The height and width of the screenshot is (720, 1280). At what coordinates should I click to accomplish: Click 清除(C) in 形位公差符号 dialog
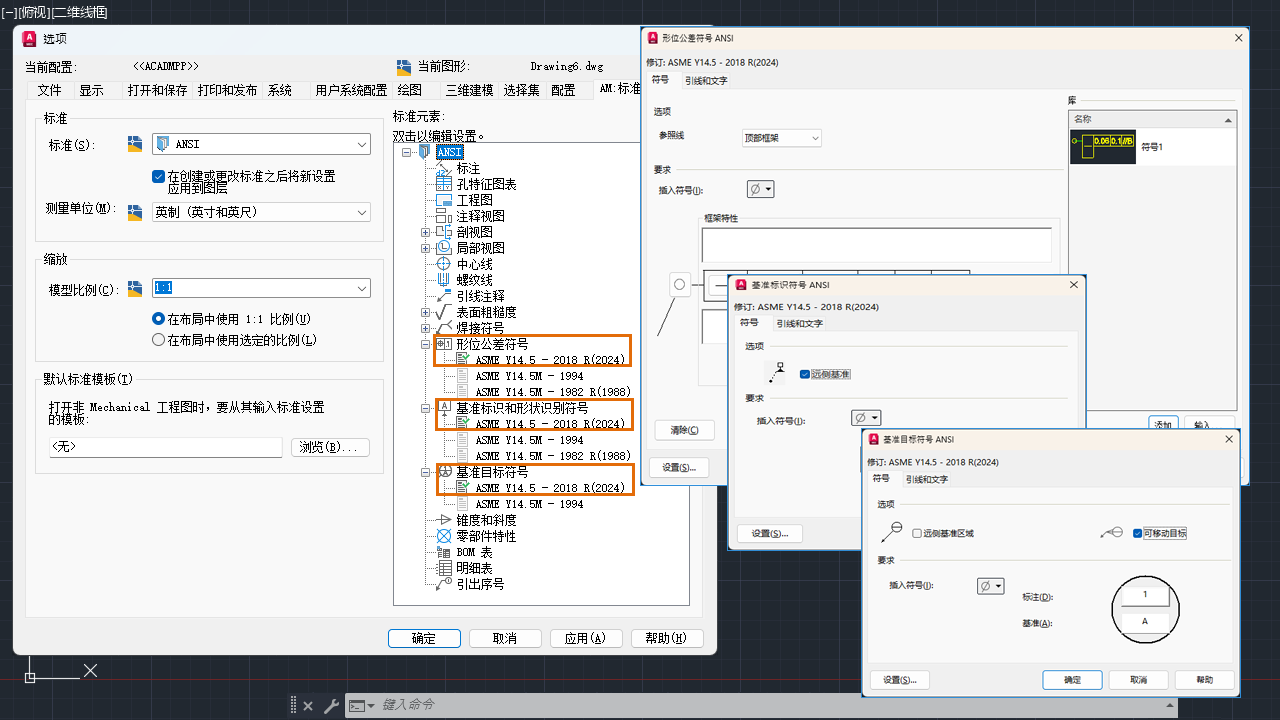tap(685, 430)
